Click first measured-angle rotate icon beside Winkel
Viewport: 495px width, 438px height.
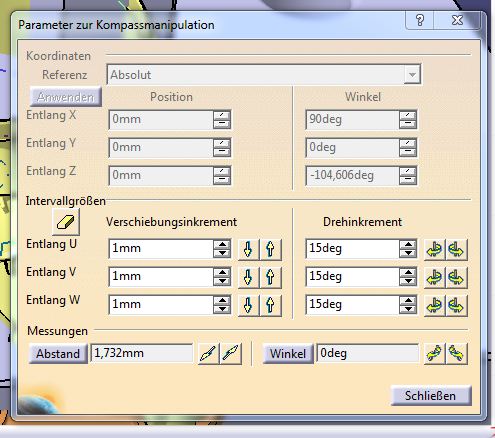[434, 353]
